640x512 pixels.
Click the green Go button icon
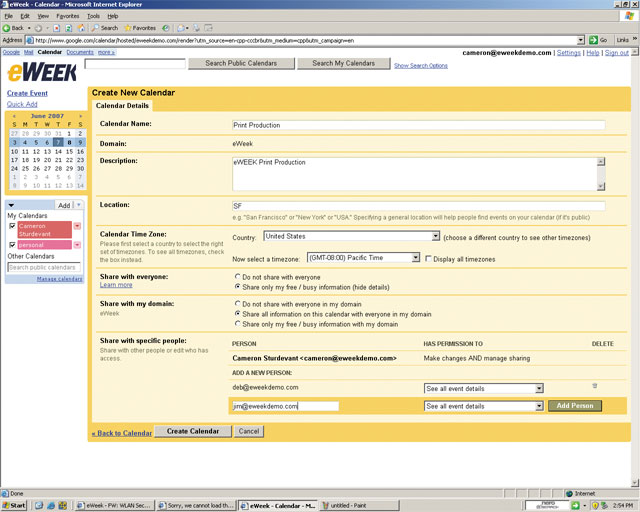[x=593, y=40]
